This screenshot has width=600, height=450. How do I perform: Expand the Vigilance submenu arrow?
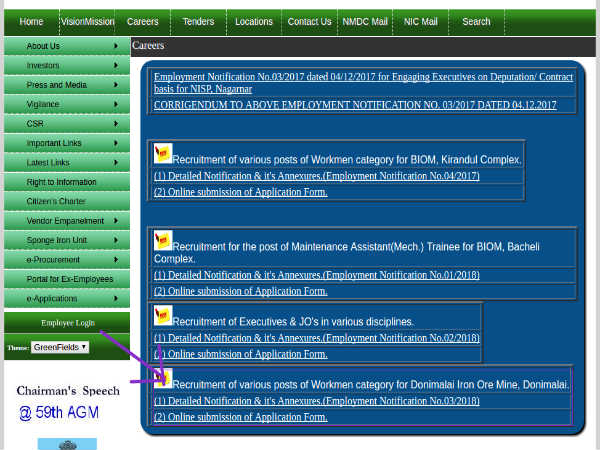116,104
